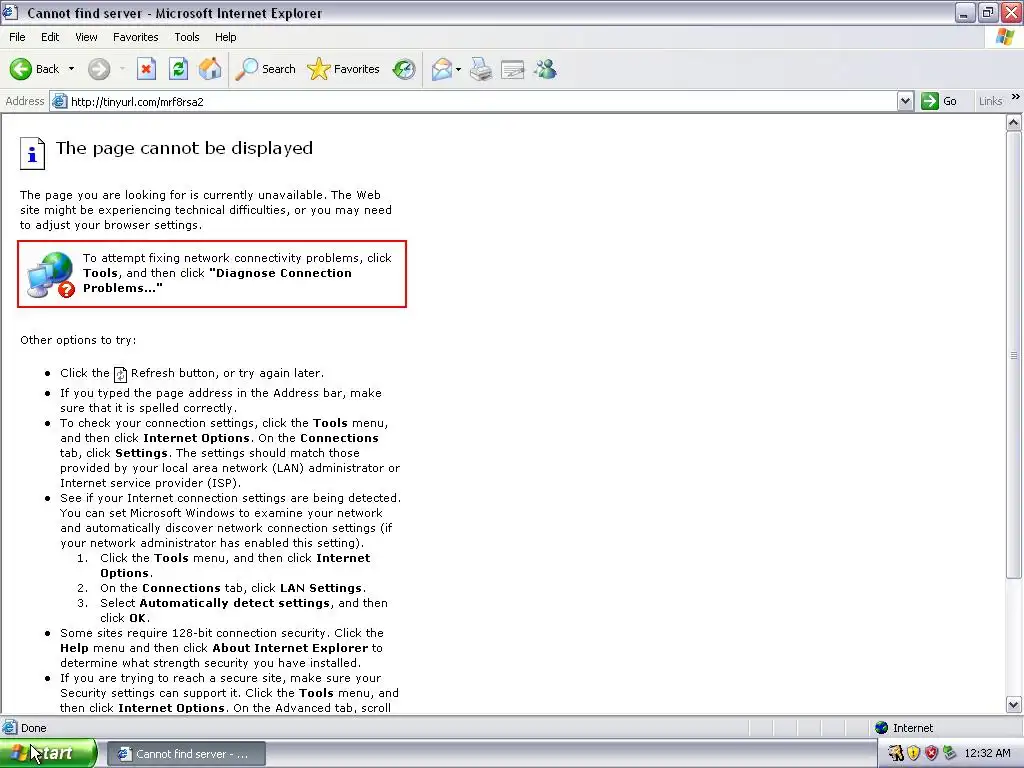The width and height of the screenshot is (1024, 768).
Task: Minimize the Internet Explorer window
Action: (x=965, y=12)
